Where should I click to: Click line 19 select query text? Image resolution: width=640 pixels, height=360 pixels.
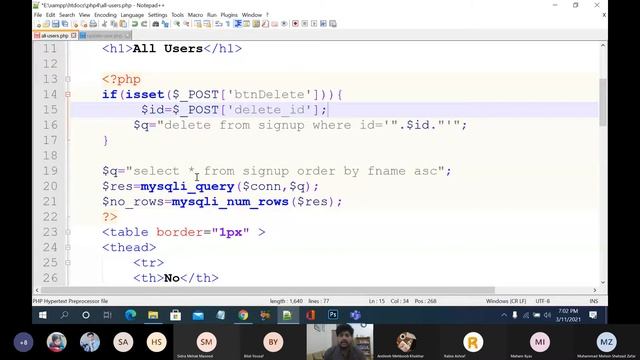point(277,171)
